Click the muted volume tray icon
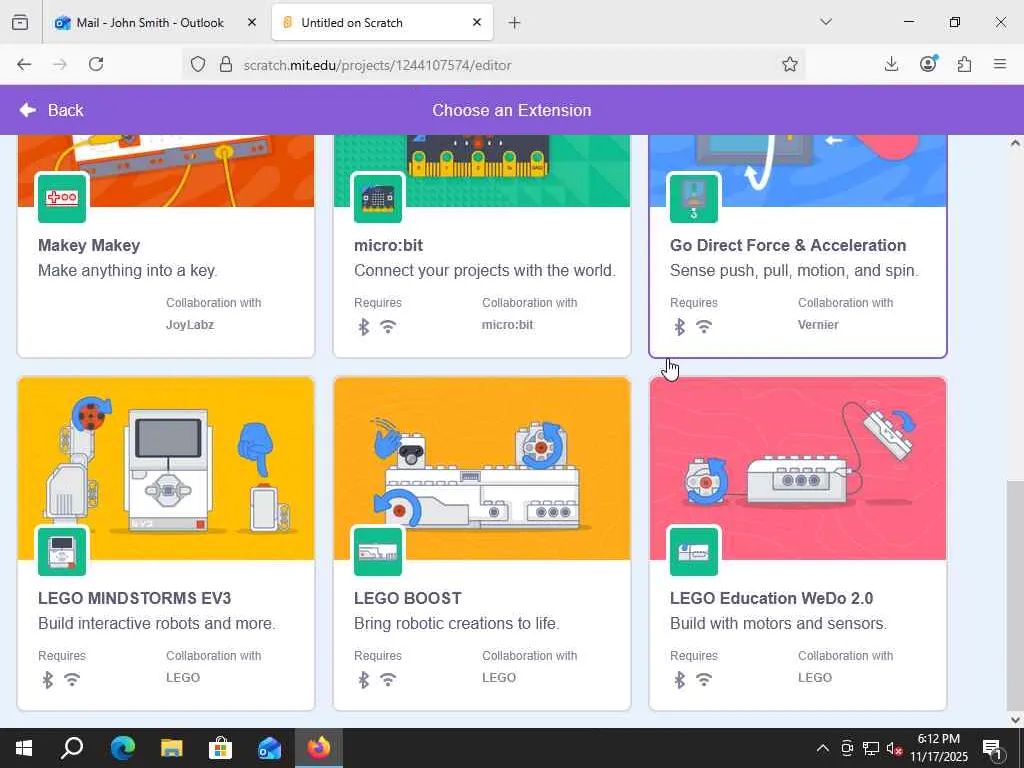1024x768 pixels. (894, 748)
